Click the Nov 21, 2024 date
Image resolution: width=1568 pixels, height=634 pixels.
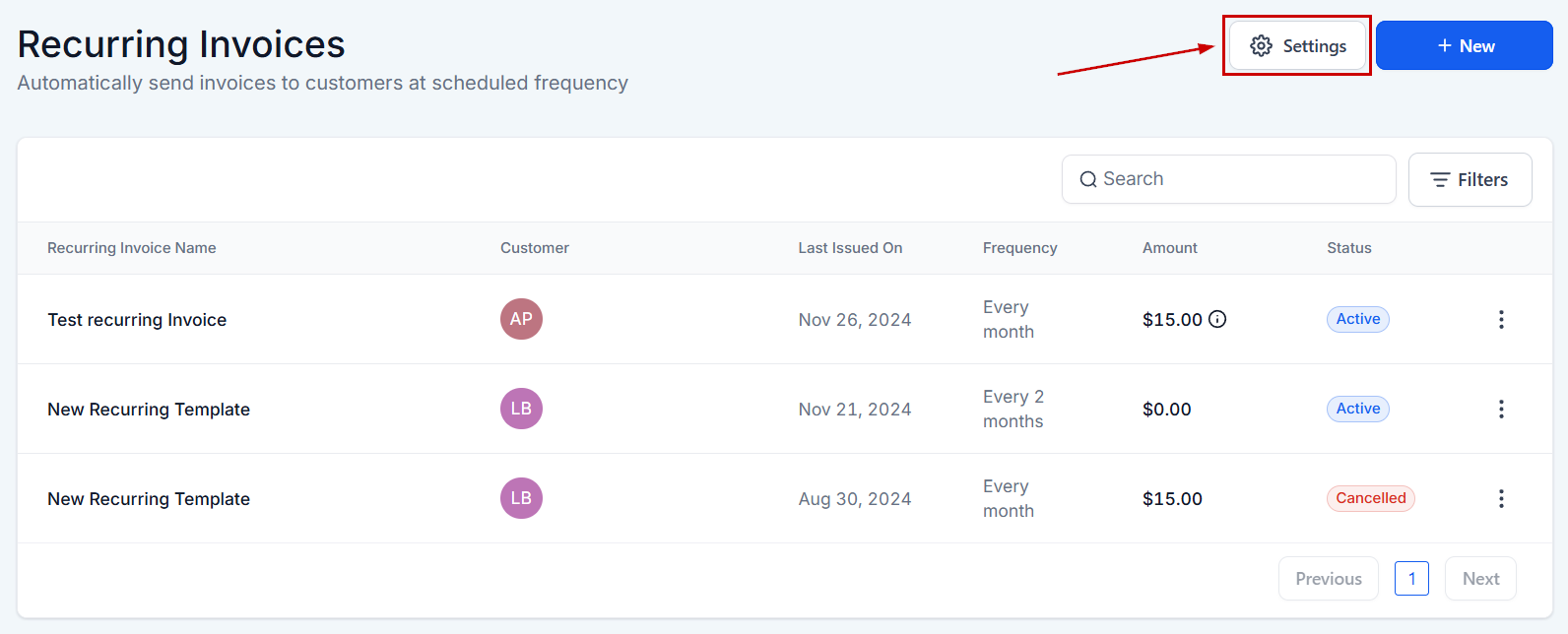click(855, 410)
